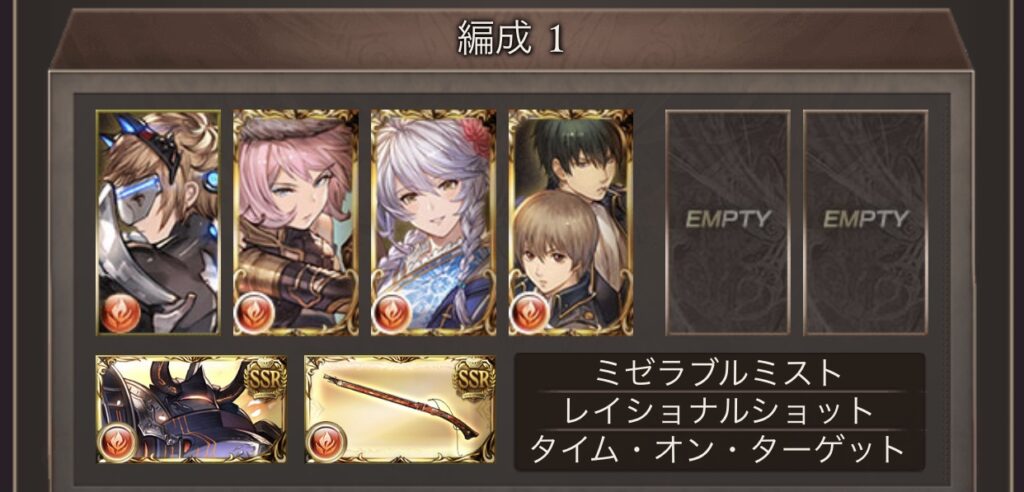Tap the fire element icon on the goggled character
This screenshot has width=1024, height=492.
[x=120, y=314]
